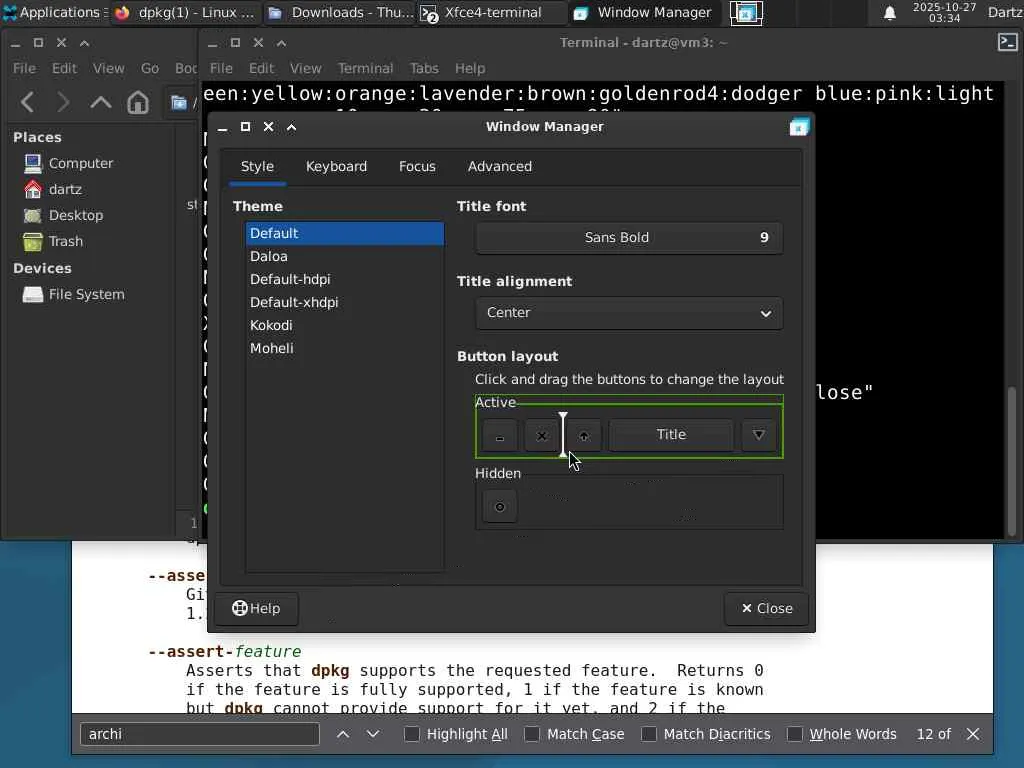Open the notification bell in the panel

coord(889,13)
